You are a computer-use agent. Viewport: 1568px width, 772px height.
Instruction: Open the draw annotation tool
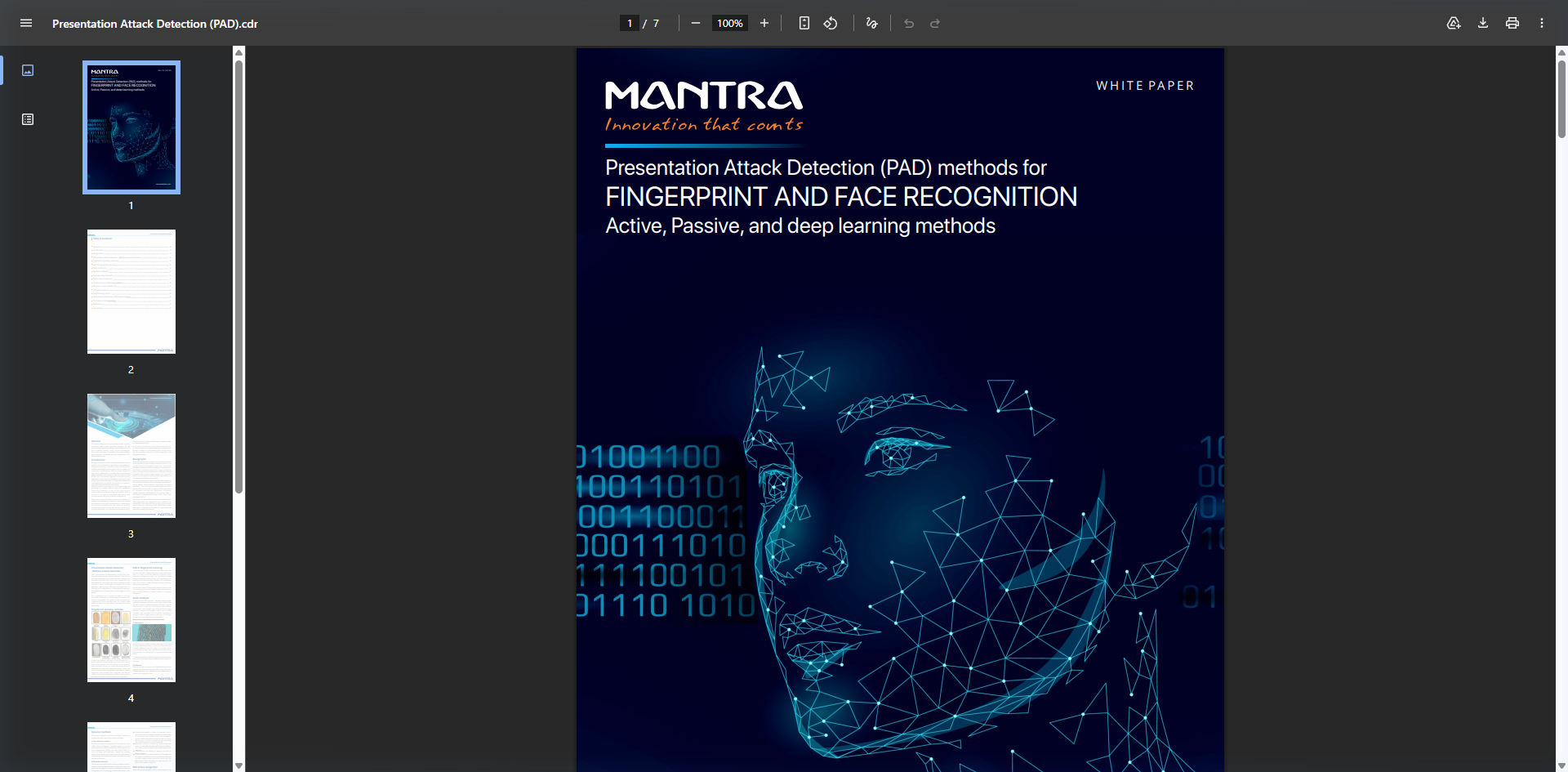pyautogui.click(x=872, y=23)
